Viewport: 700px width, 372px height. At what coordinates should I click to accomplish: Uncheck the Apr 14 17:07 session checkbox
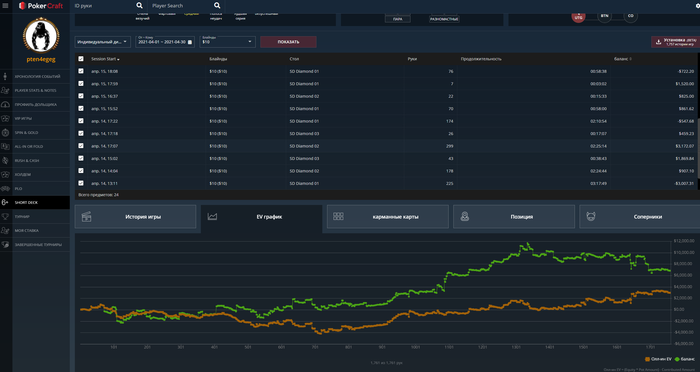pyautogui.click(x=81, y=146)
